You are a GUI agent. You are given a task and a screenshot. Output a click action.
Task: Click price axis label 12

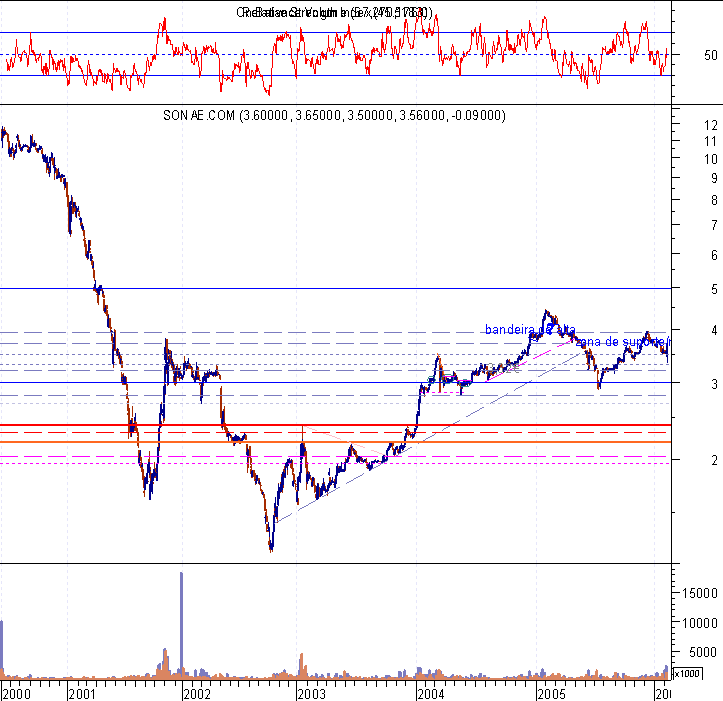[711, 125]
